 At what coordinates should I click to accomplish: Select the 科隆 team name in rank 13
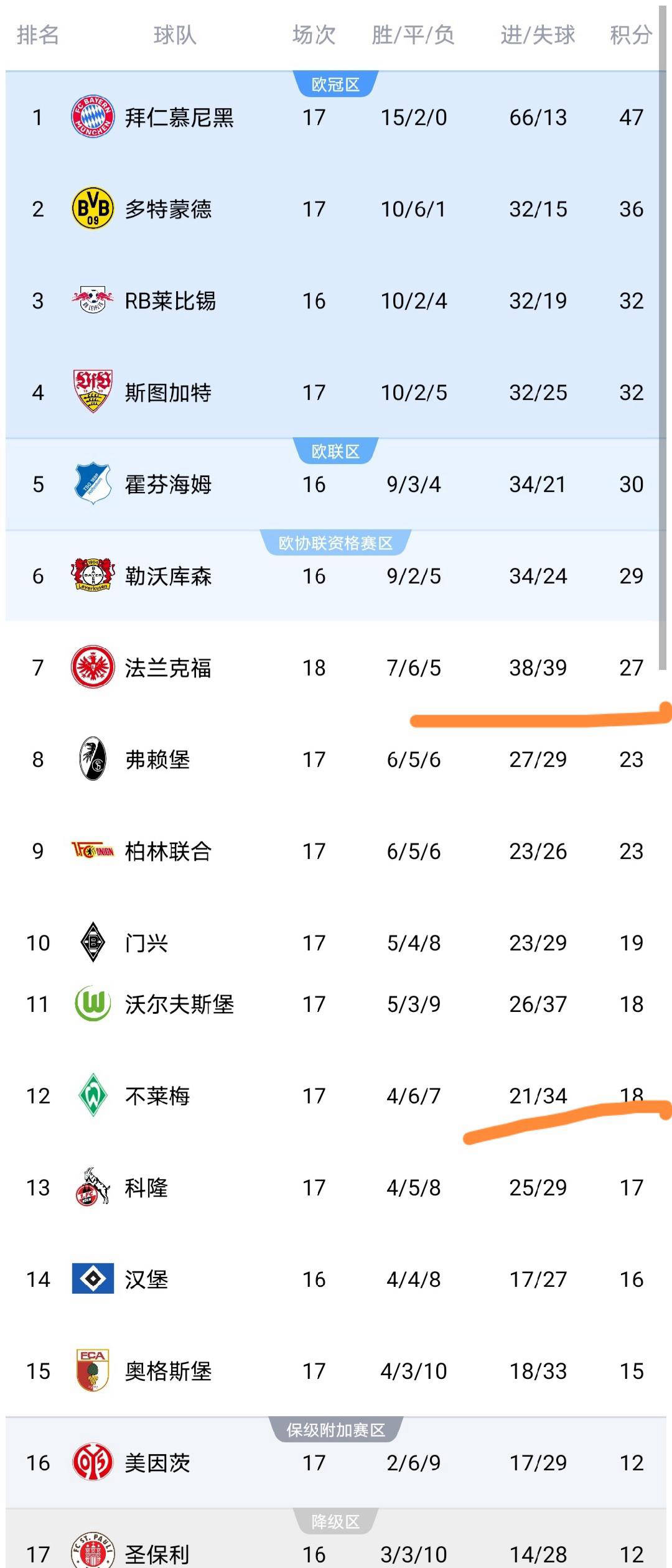[x=146, y=1187]
